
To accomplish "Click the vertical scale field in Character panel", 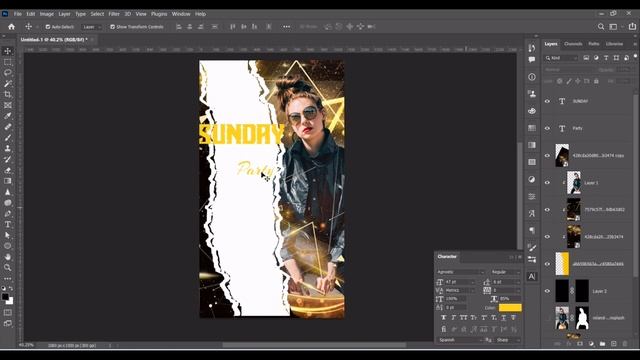I will tap(455, 299).
